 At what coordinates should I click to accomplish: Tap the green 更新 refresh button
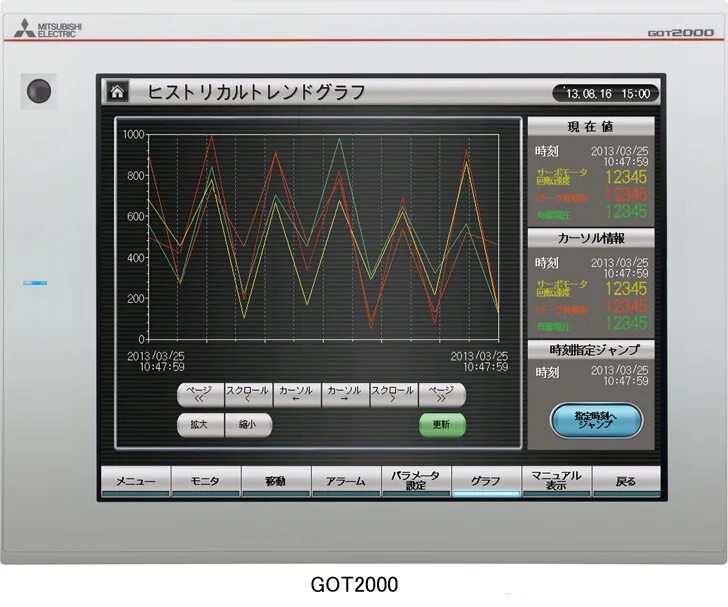[x=442, y=425]
